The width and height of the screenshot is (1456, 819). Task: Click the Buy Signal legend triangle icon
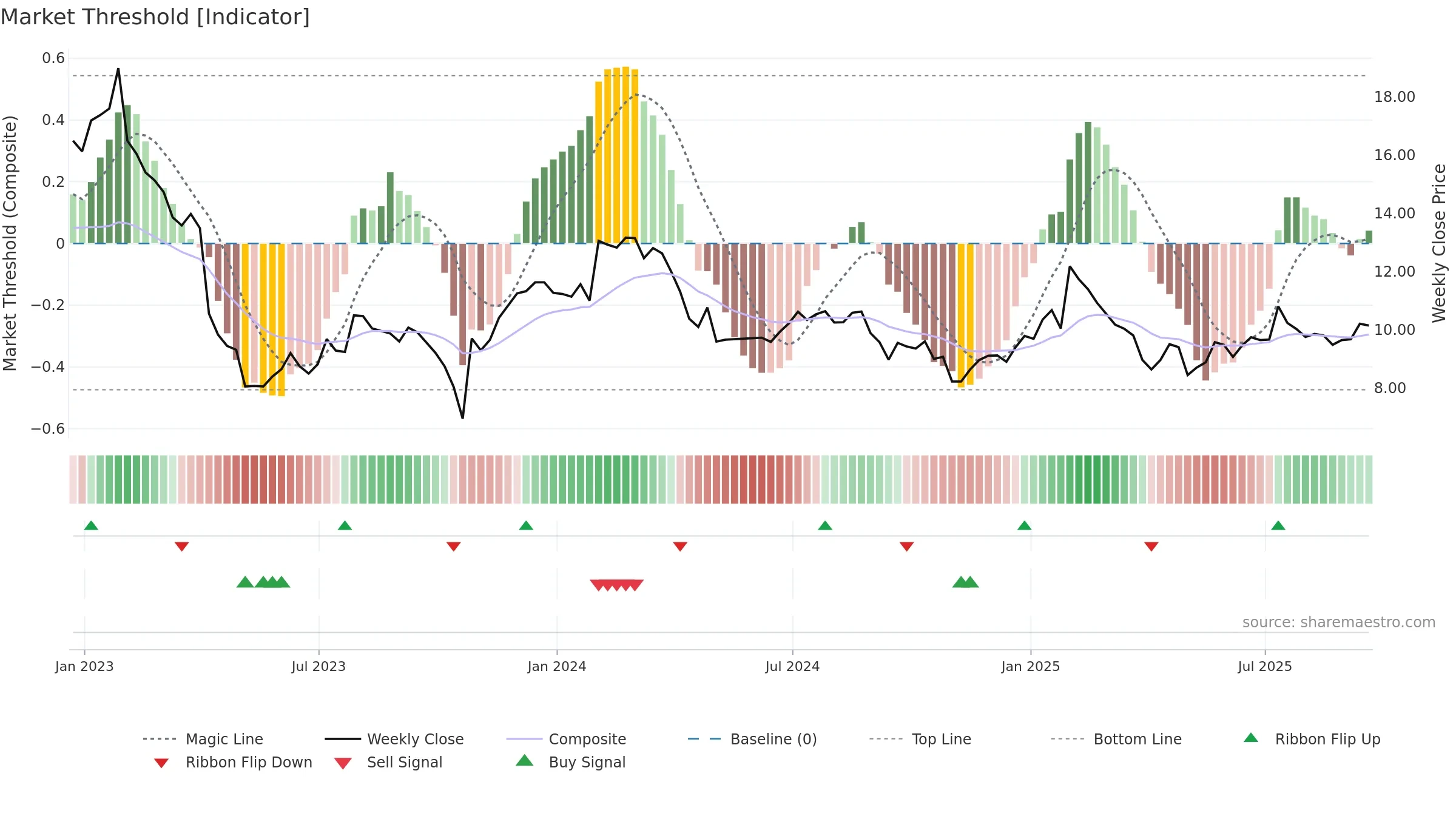click(525, 761)
